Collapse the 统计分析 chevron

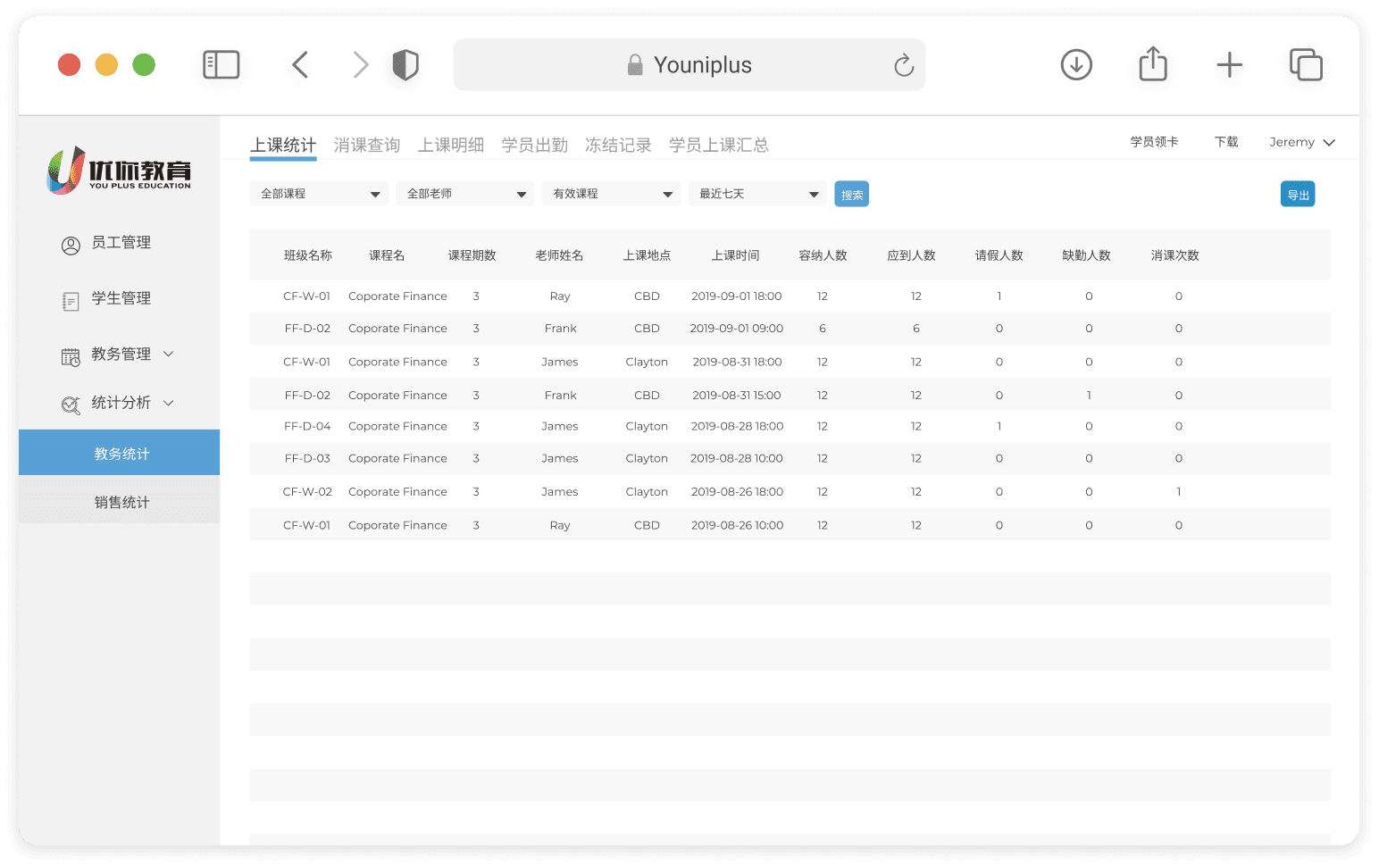(x=169, y=403)
